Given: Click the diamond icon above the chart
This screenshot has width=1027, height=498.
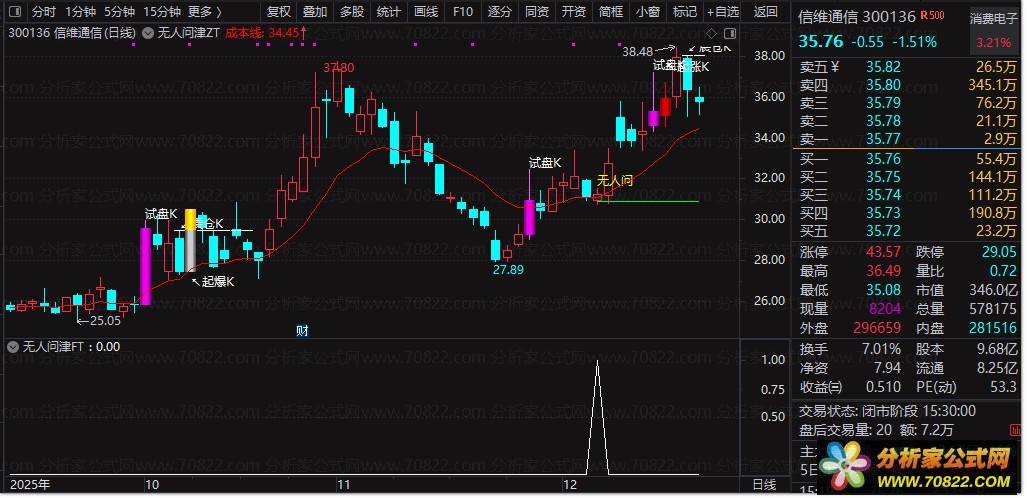Looking at the screenshot, I should click(712, 33).
